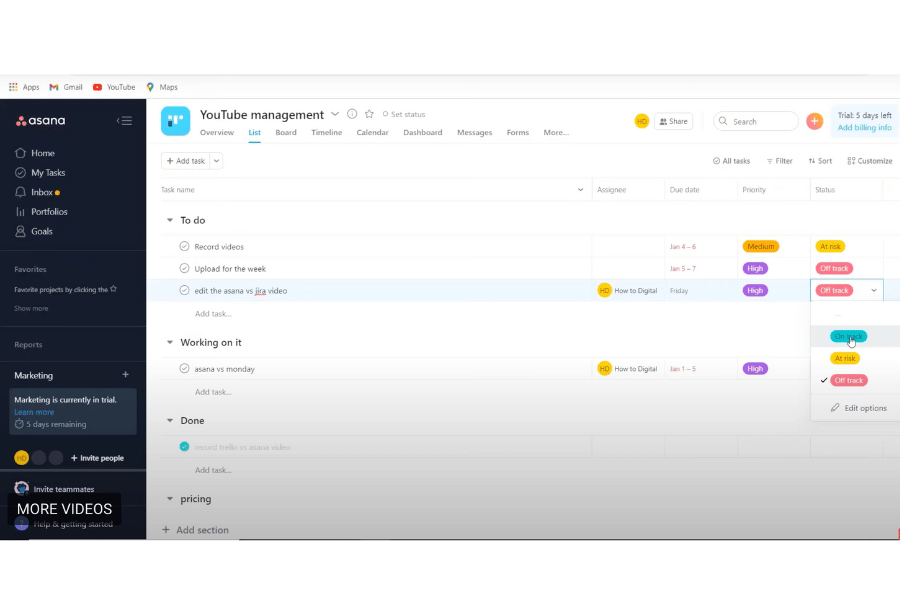This screenshot has height=600, width=900.
Task: Open the Sort options
Action: pyautogui.click(x=820, y=160)
